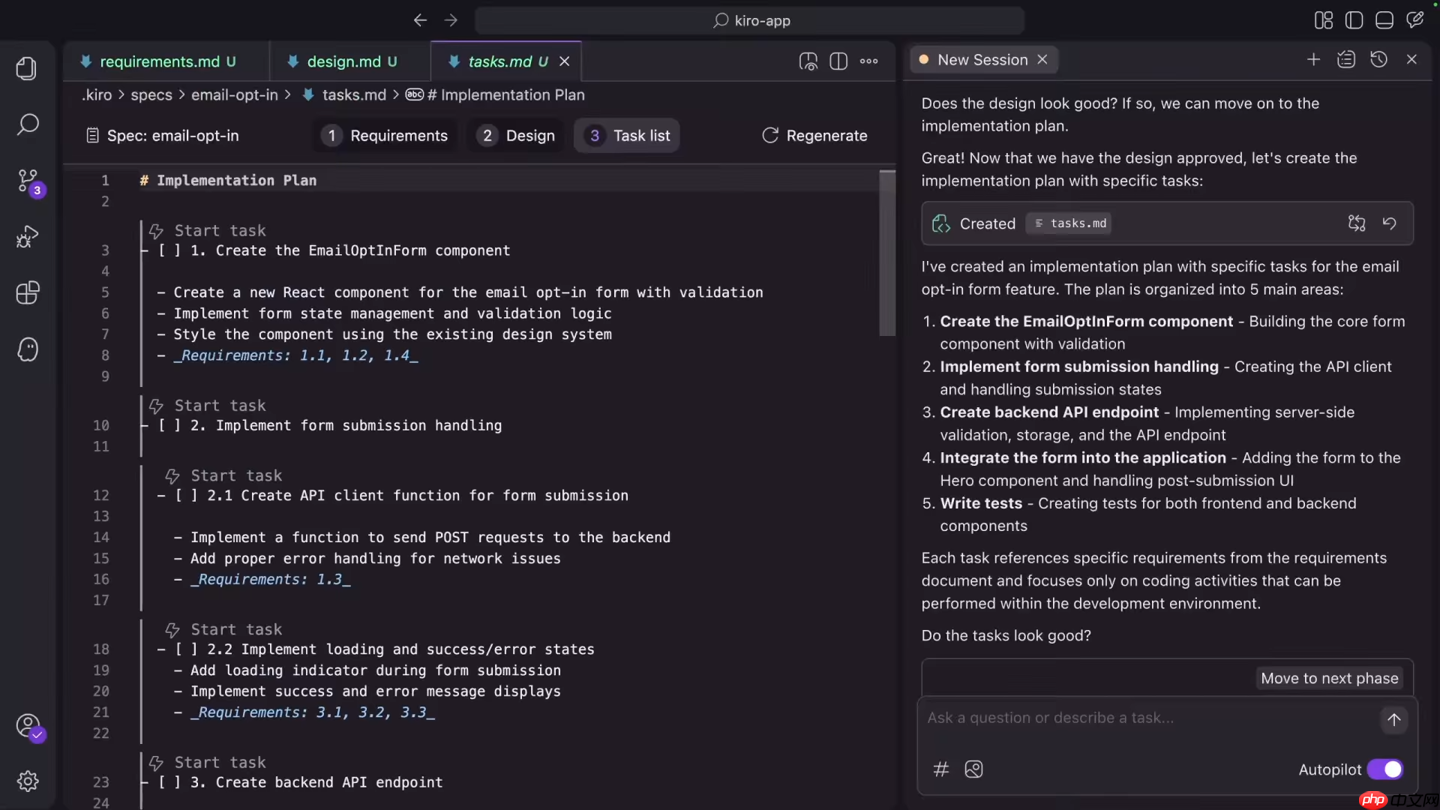Open Run and Debug view
Image resolution: width=1440 pixels, height=810 pixels.
tap(27, 237)
